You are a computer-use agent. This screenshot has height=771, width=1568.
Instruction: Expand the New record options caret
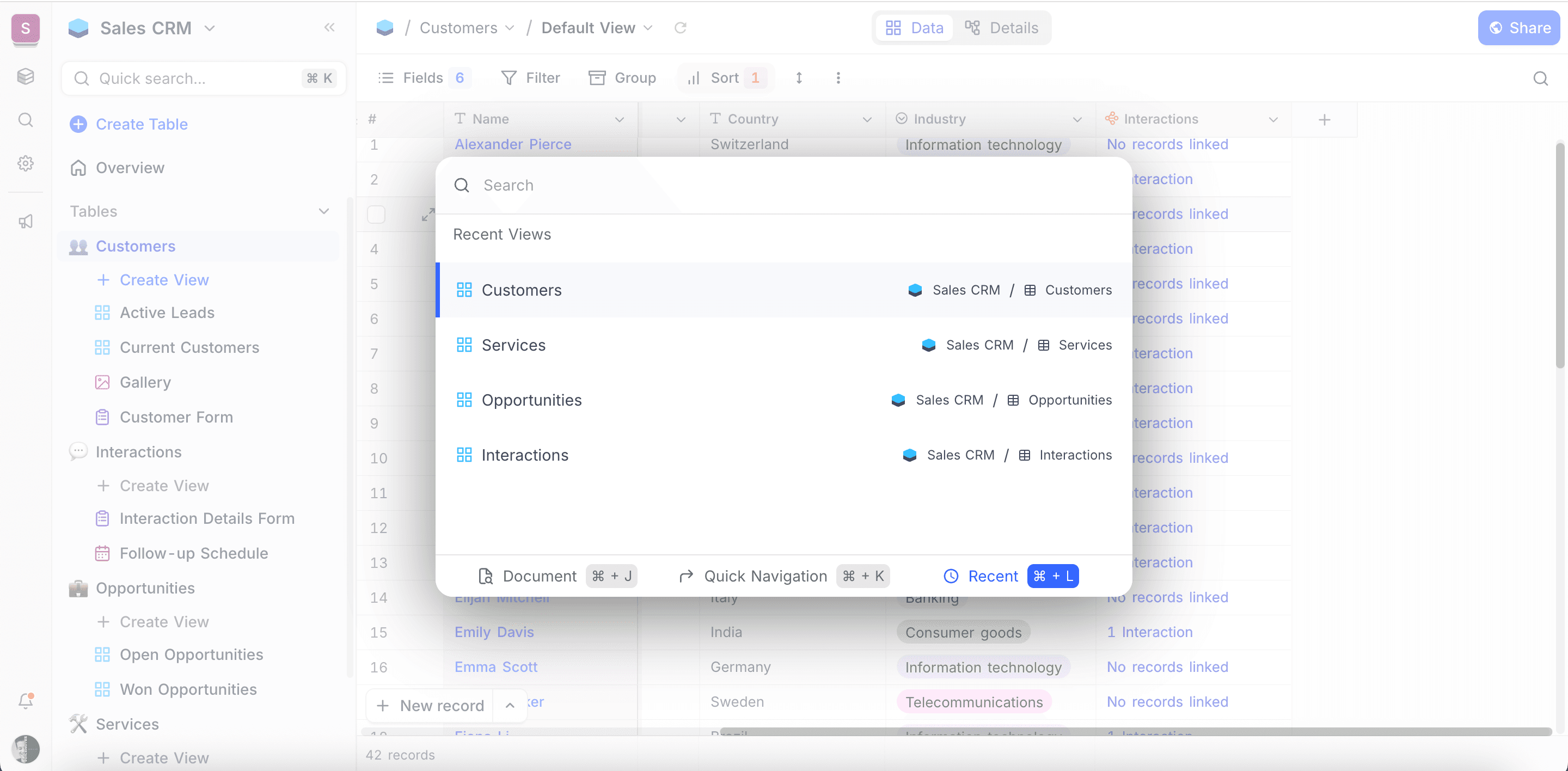pos(510,705)
